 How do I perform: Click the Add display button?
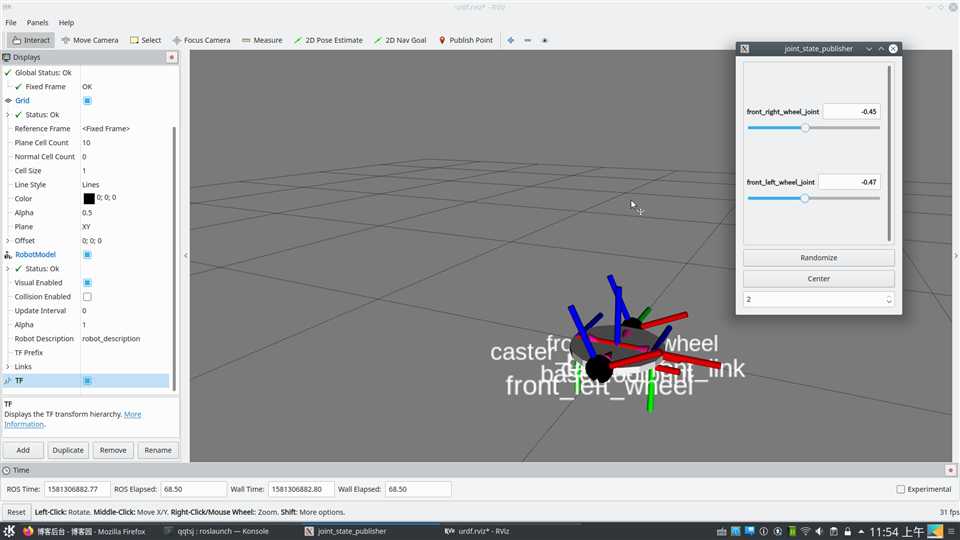[23, 450]
